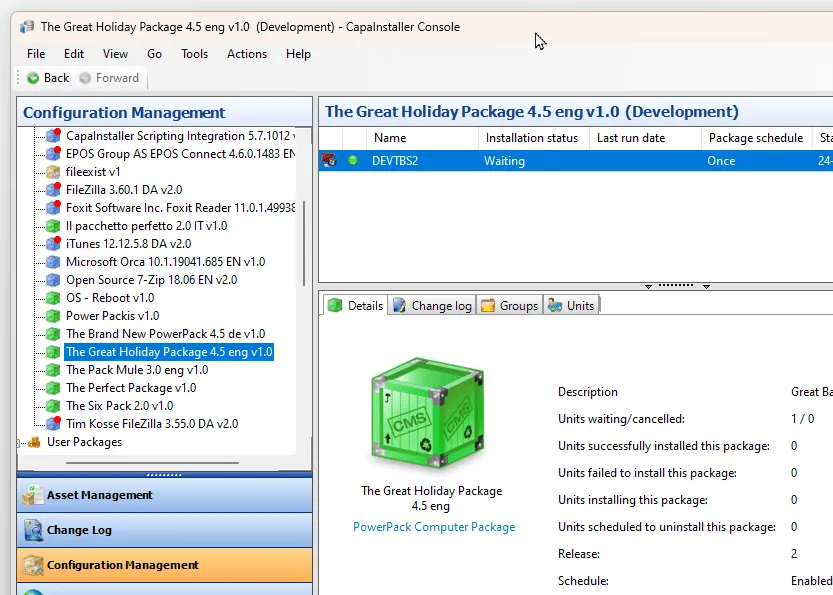833x595 pixels.
Task: Click the User Packages folder icon
Action: coord(35,442)
